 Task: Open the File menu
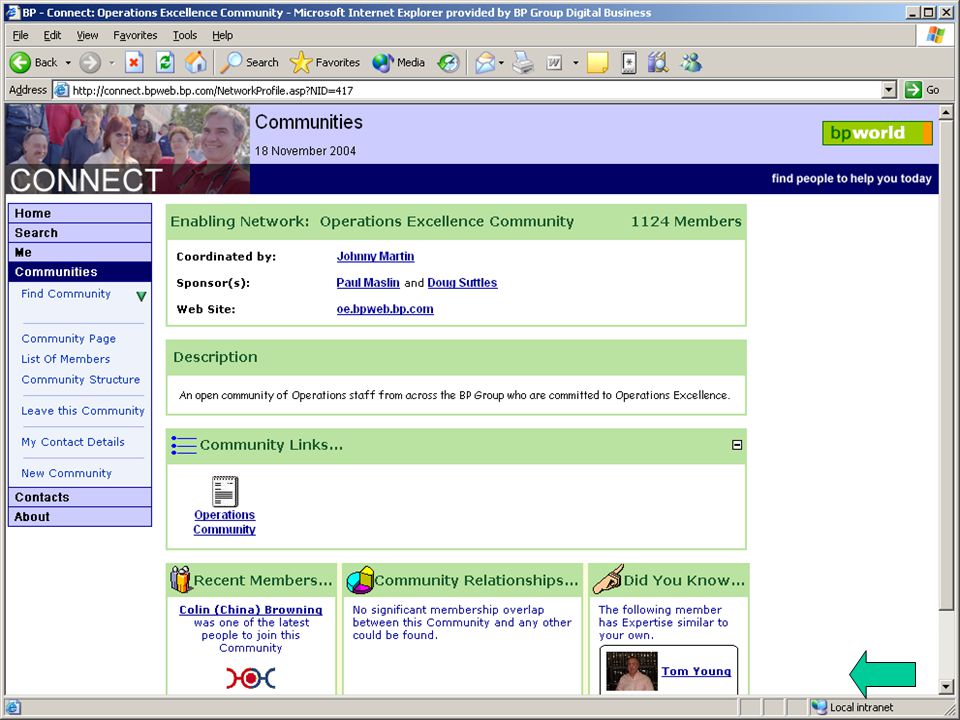tap(20, 36)
